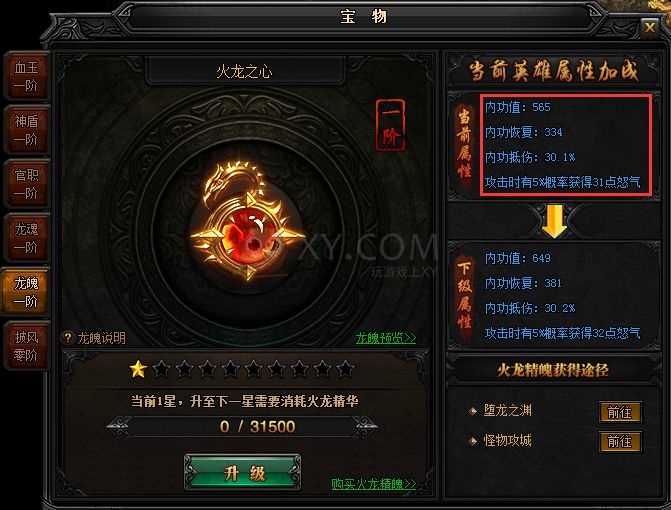The width and height of the screenshot is (671, 510).
Task: Switch to the 血玉 一阶 tab
Action: [x=27, y=76]
